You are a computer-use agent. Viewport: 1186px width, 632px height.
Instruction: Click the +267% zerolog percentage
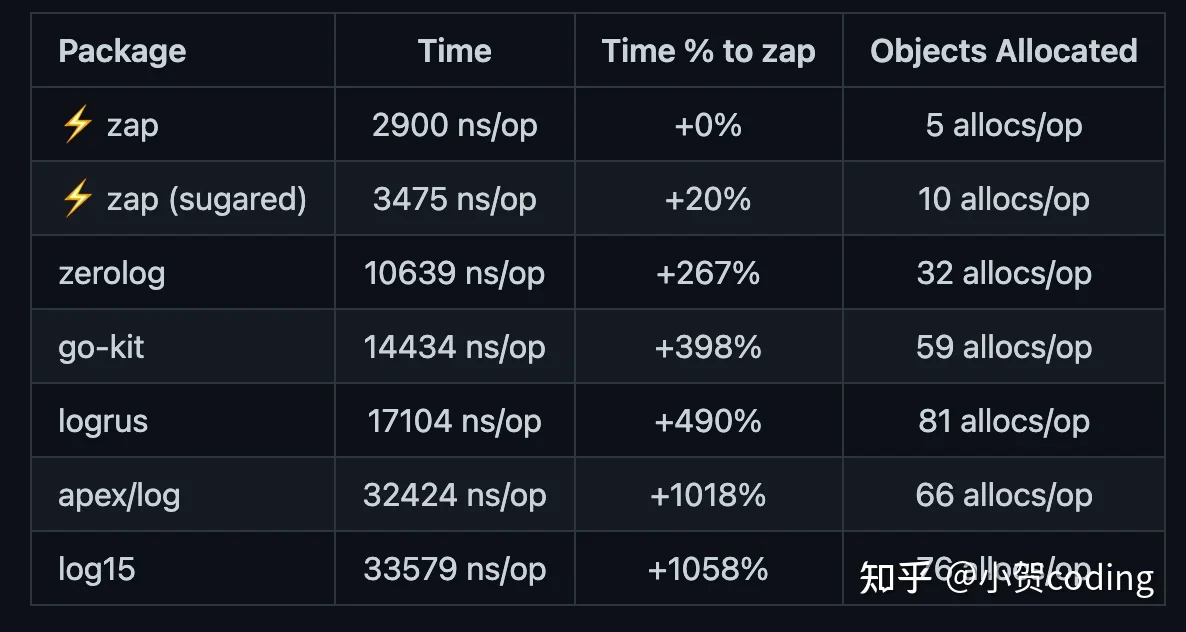point(709,273)
